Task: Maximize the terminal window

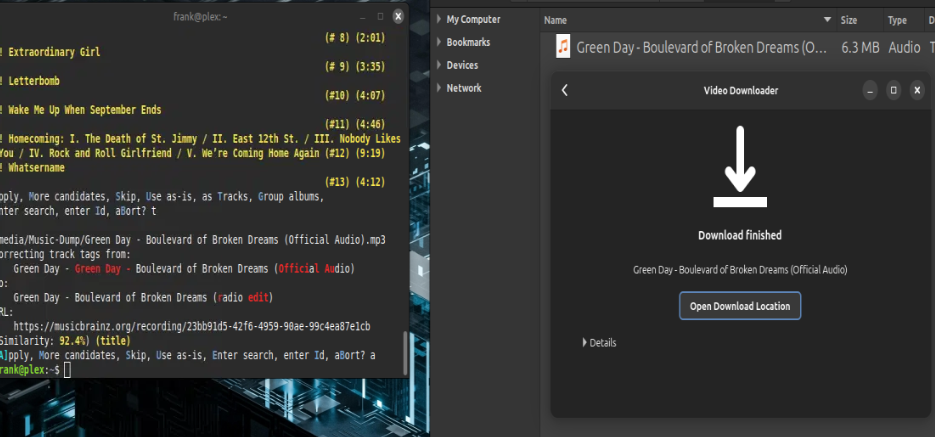Action: [x=380, y=17]
